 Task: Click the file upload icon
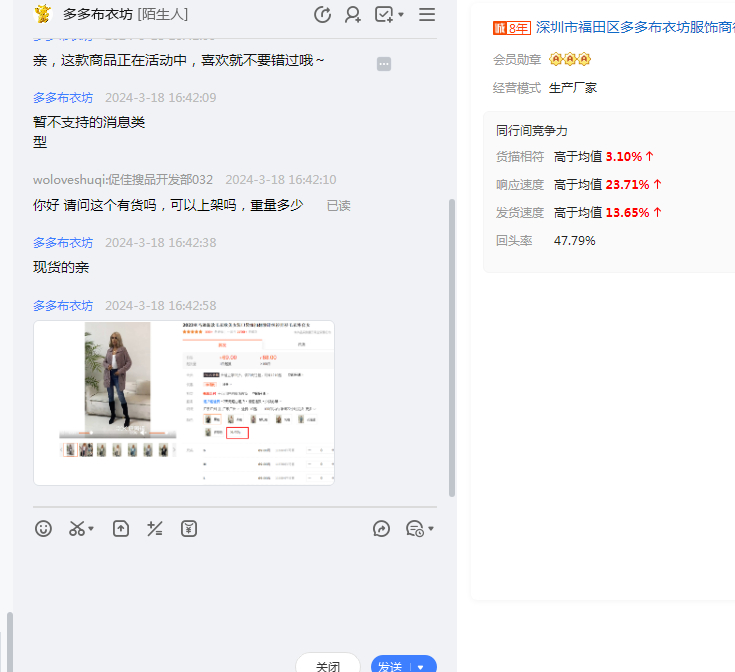[121, 529]
